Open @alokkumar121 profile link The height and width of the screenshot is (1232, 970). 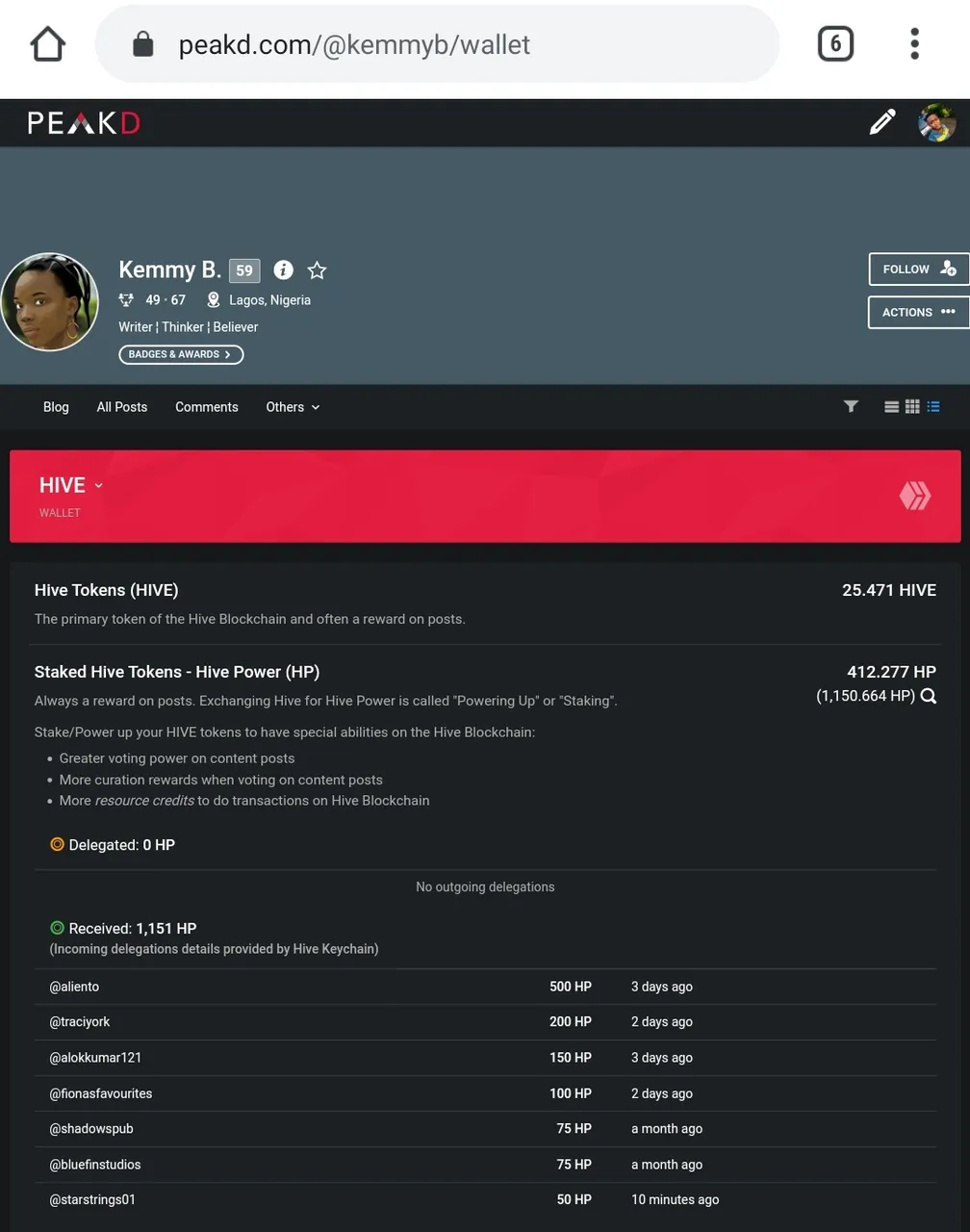point(95,1058)
